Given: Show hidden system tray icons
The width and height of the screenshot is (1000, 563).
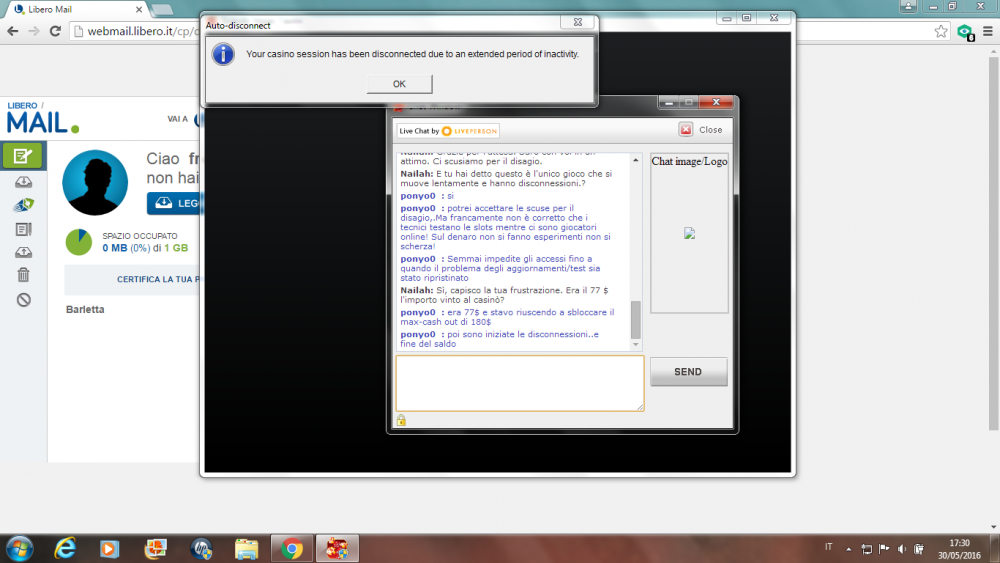Looking at the screenshot, I should (848, 548).
